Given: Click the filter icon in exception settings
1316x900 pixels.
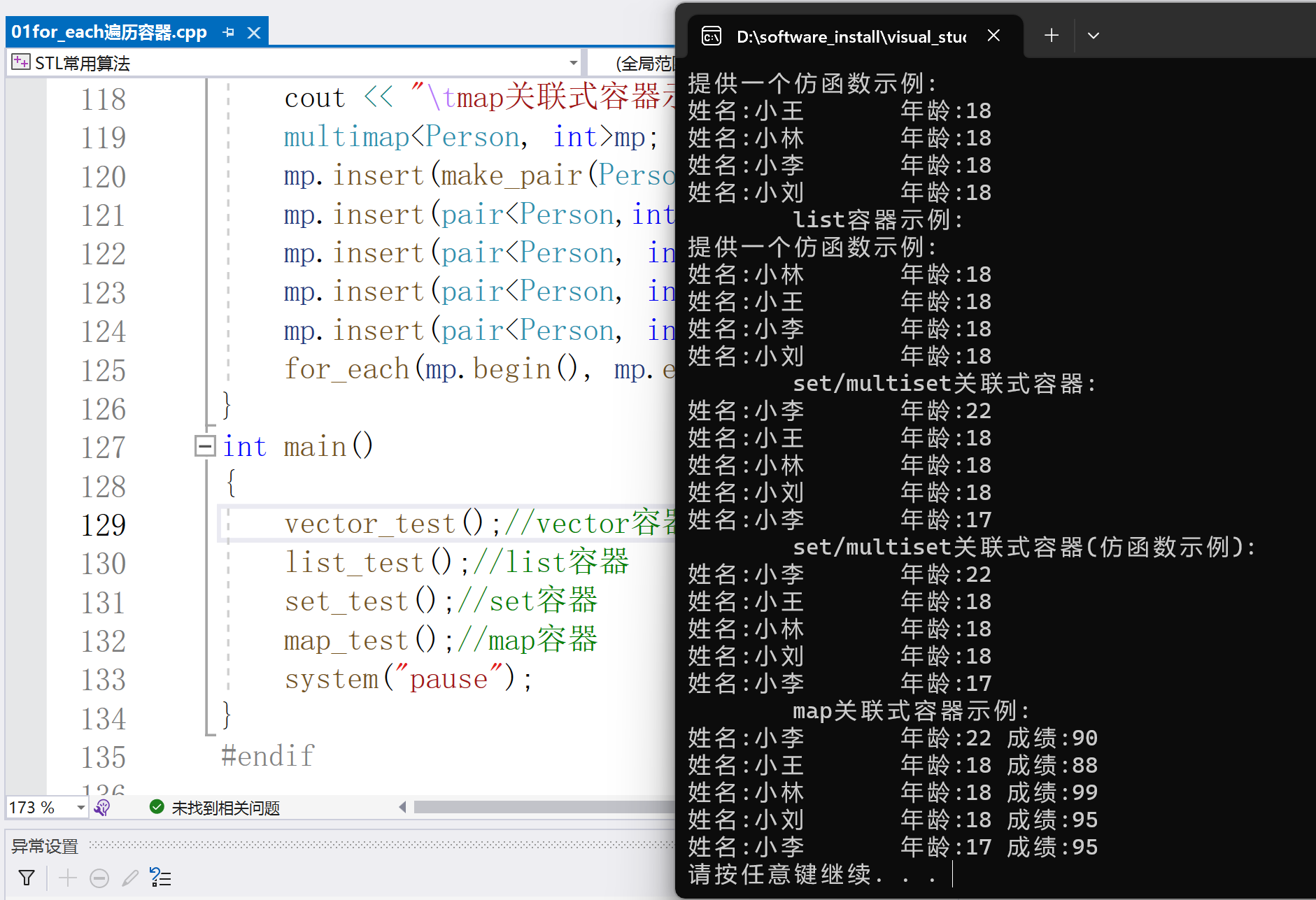Looking at the screenshot, I should [27, 878].
